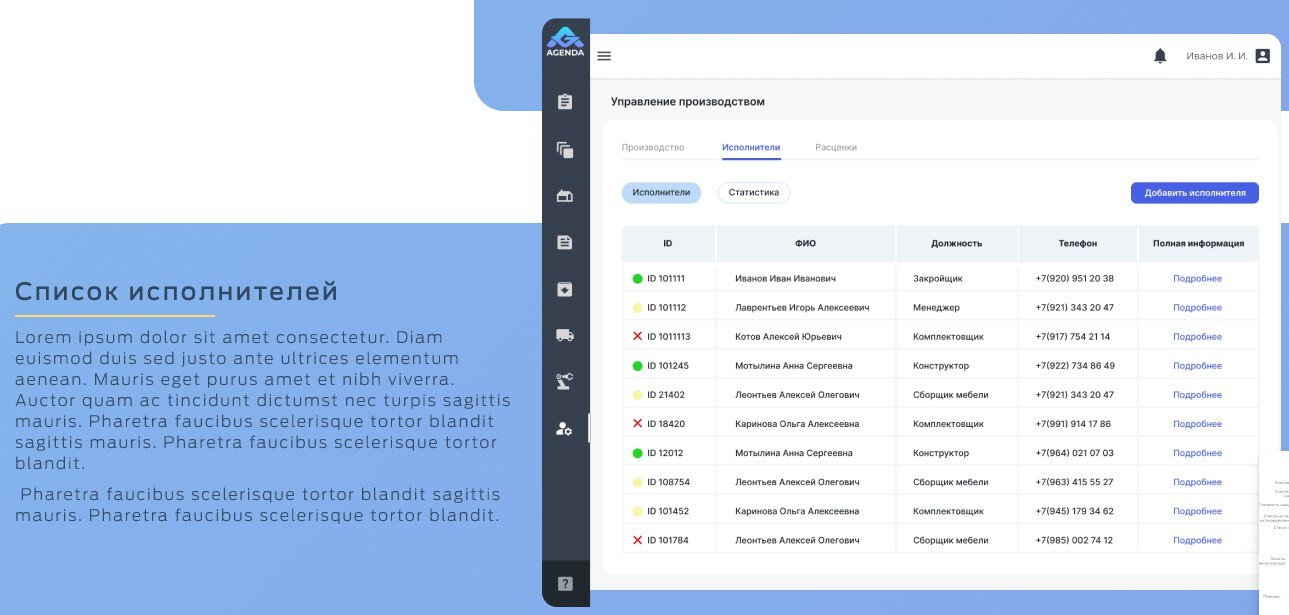Open the delivery truck sidebar icon
Screen dimensions: 1289x615
(565, 336)
